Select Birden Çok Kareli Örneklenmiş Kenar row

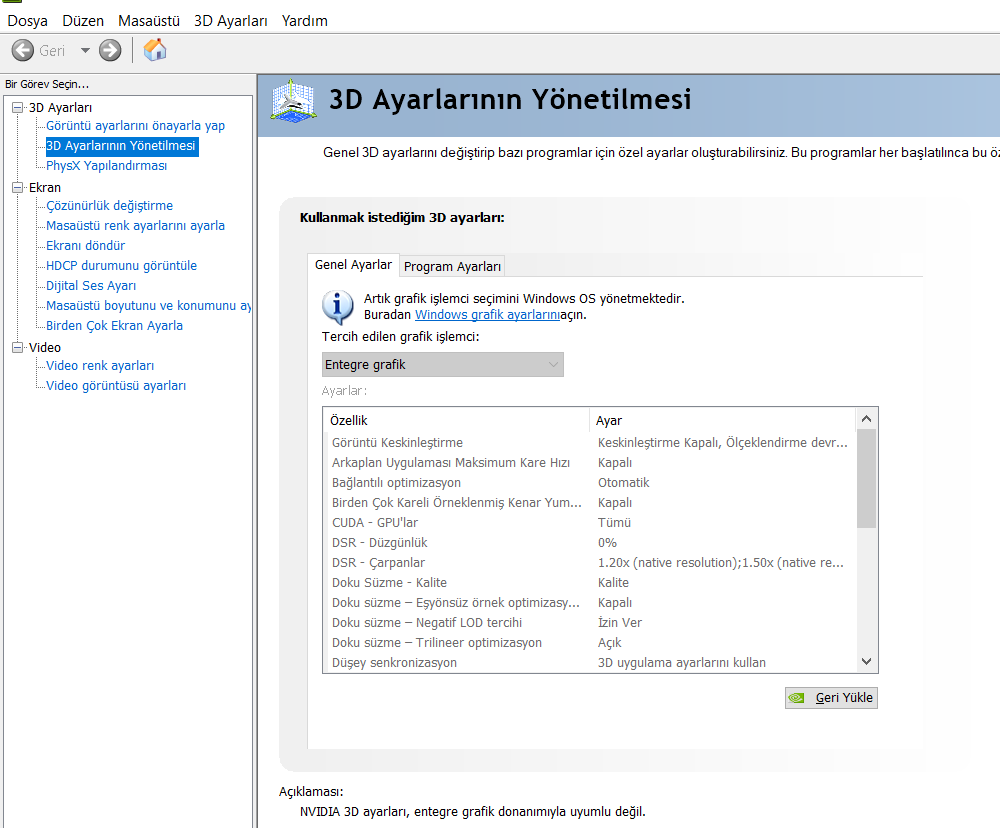[x=590, y=503]
